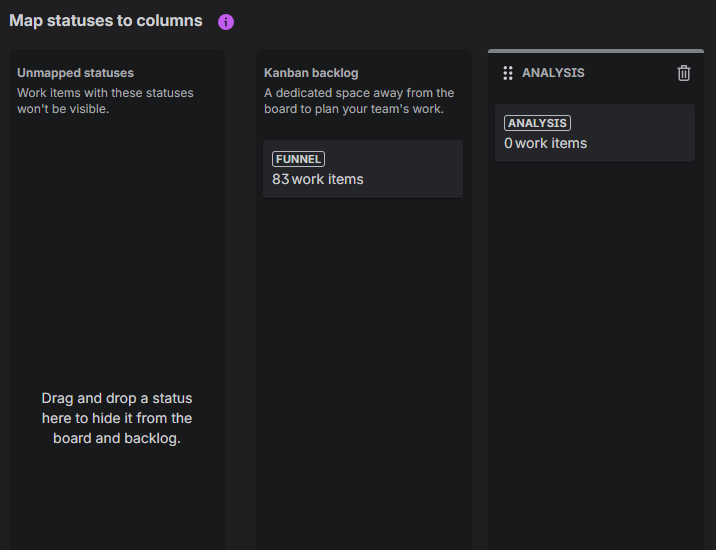Select the FUNNEL status card
Viewport: 716px width, 550px height.
coord(363,169)
